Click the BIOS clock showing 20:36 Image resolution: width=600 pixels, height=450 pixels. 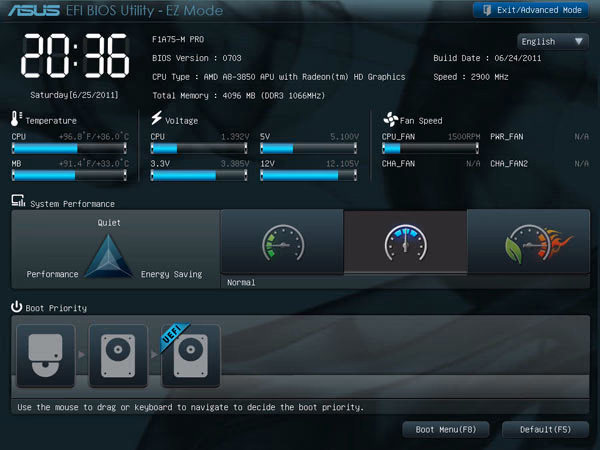(75, 55)
